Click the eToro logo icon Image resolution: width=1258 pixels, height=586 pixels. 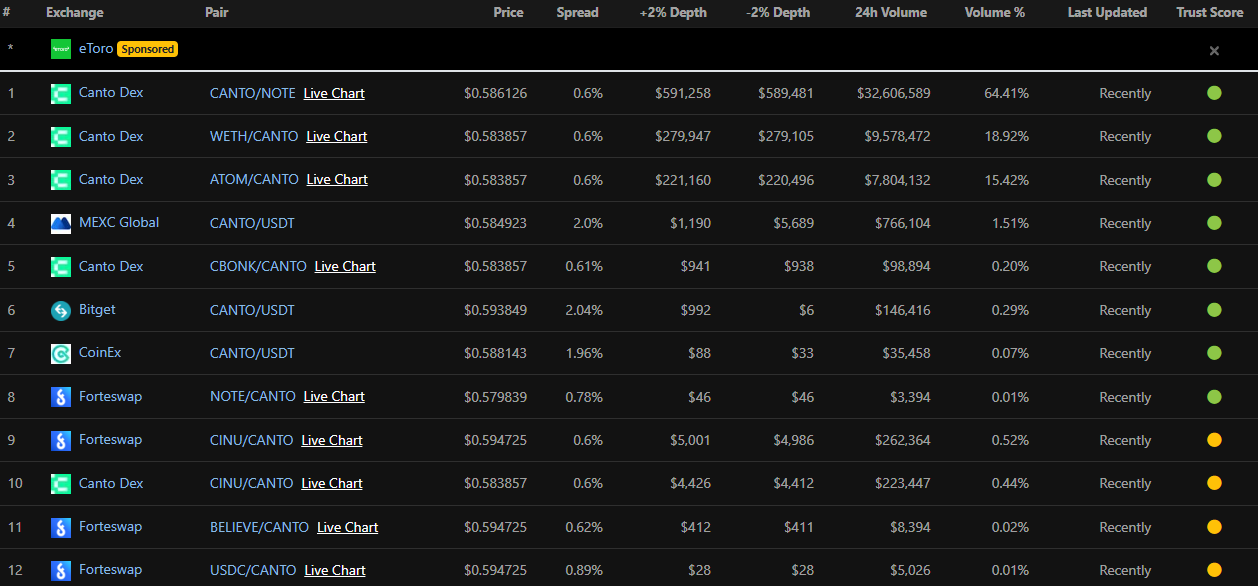(x=61, y=49)
